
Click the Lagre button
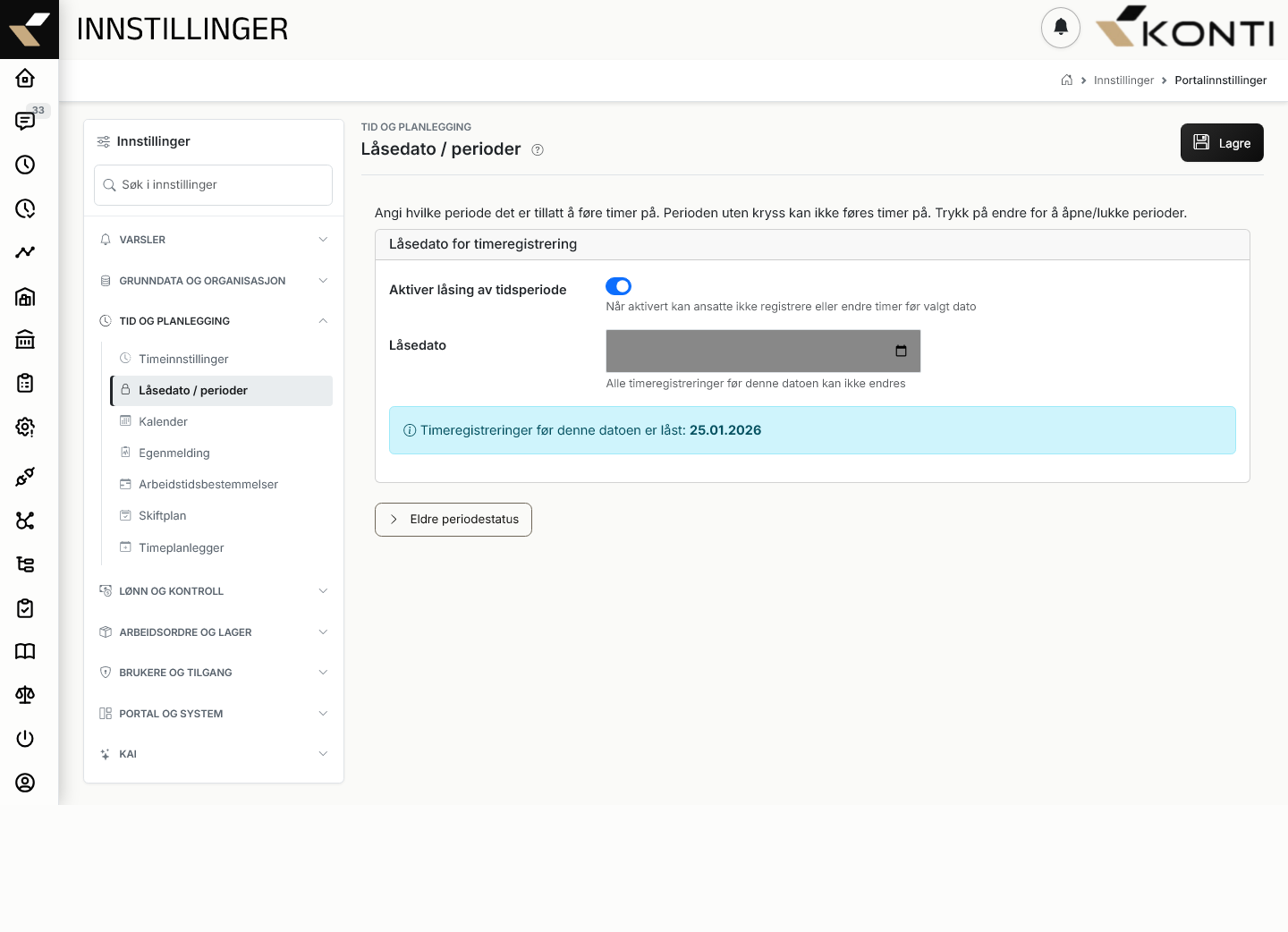coord(1222,143)
